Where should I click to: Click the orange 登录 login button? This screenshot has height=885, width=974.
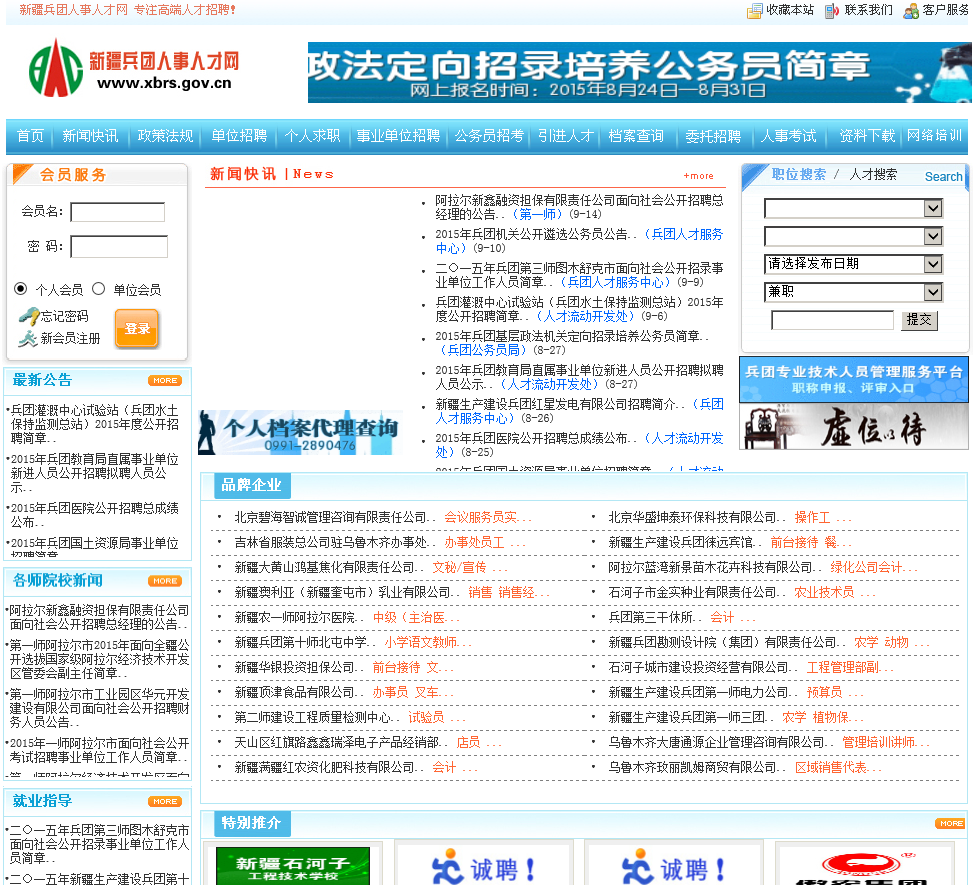pyautogui.click(x=137, y=328)
